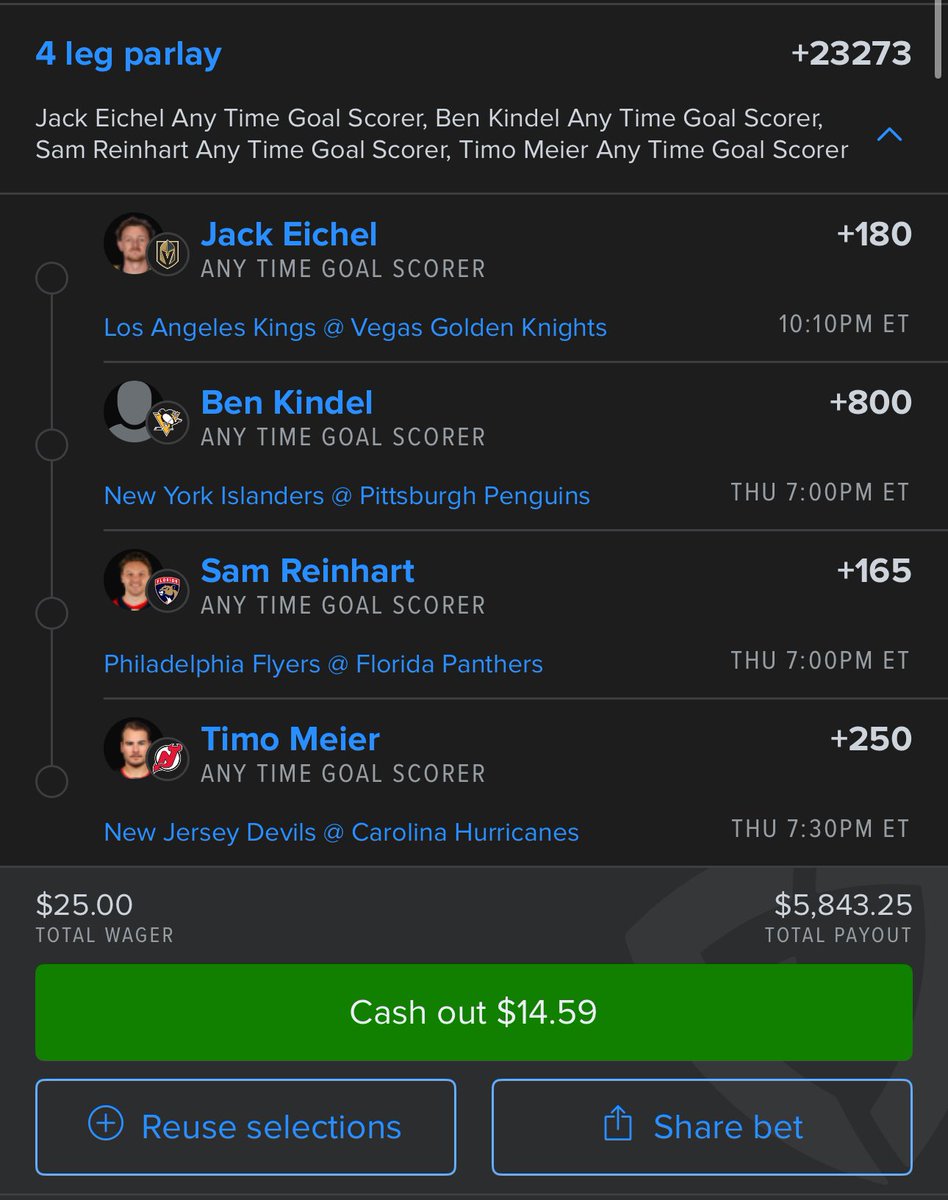Image resolution: width=948 pixels, height=1200 pixels.
Task: Click the Florida Panthers team logo
Action: coord(167,592)
